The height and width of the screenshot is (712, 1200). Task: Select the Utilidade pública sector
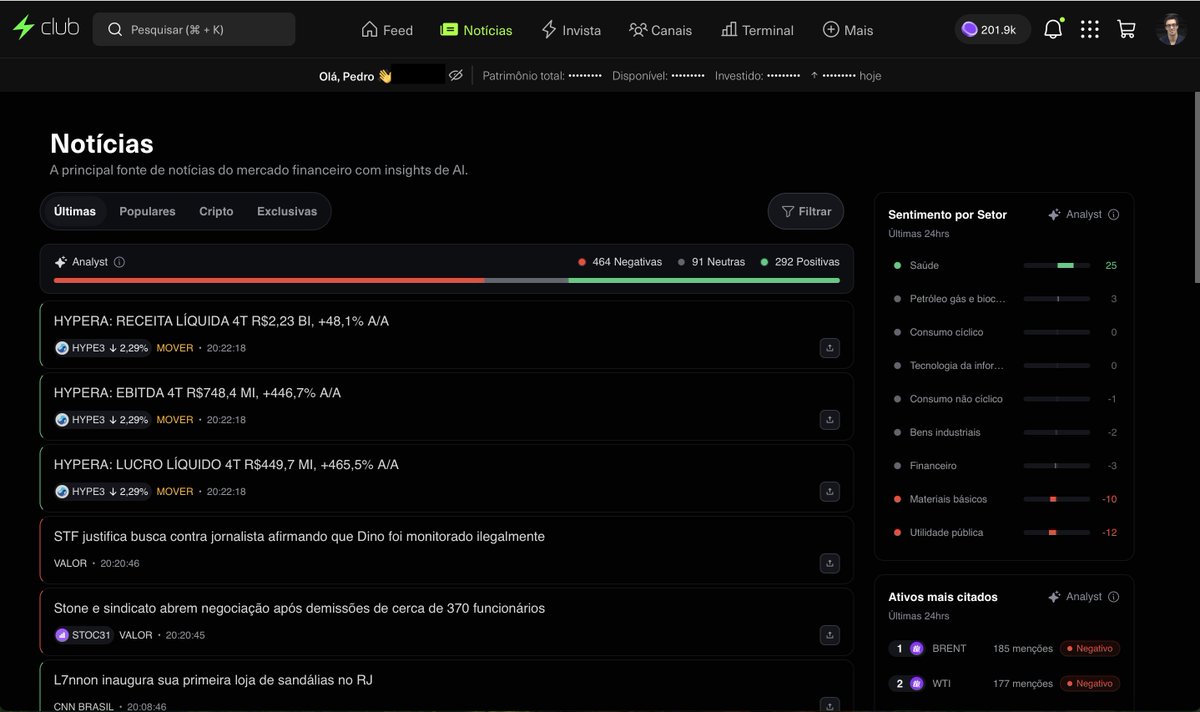1005,532
